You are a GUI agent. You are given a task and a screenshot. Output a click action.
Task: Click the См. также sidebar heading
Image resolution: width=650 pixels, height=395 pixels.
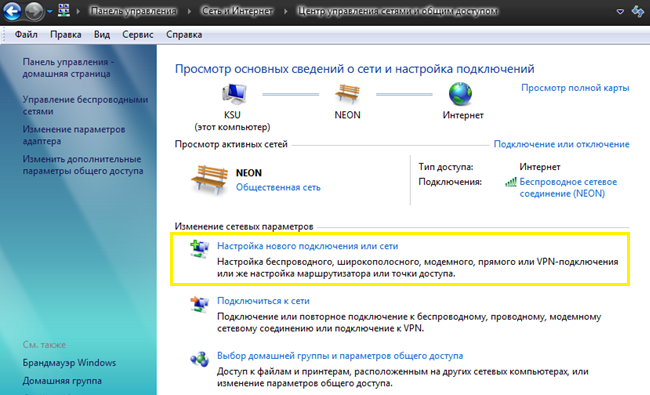coord(44,345)
